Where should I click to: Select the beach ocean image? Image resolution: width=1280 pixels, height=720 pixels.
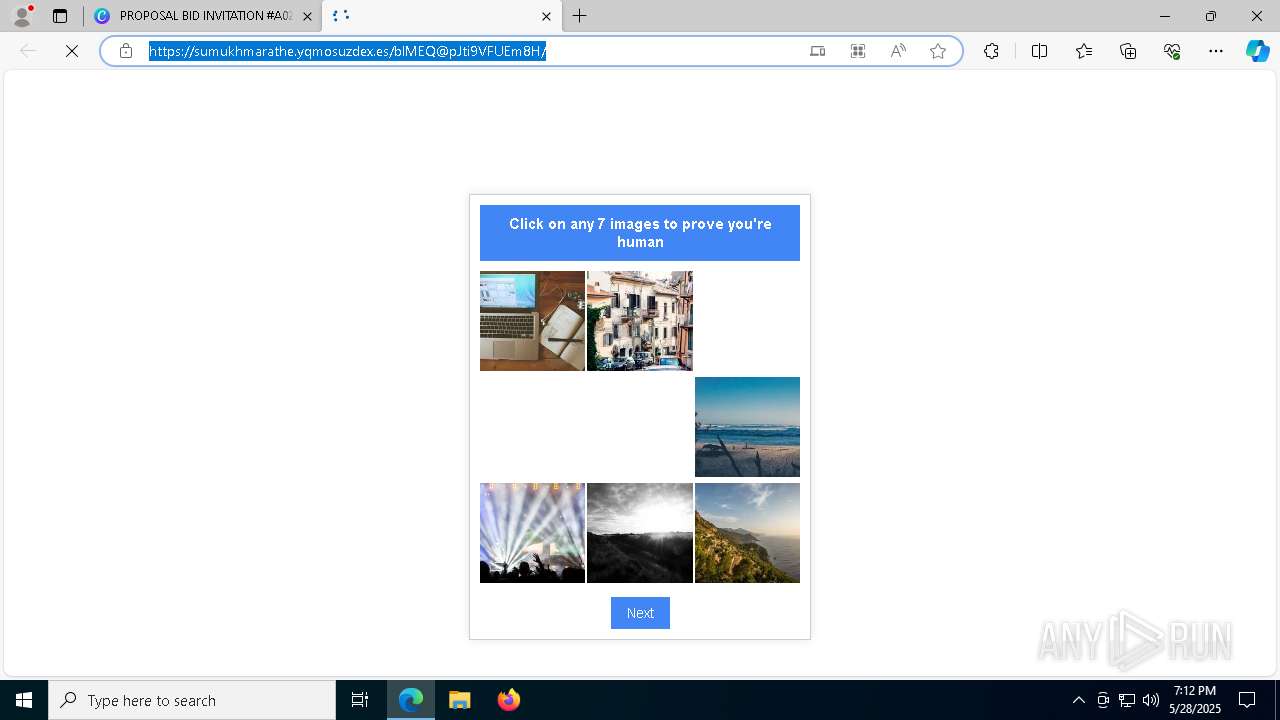coord(747,427)
